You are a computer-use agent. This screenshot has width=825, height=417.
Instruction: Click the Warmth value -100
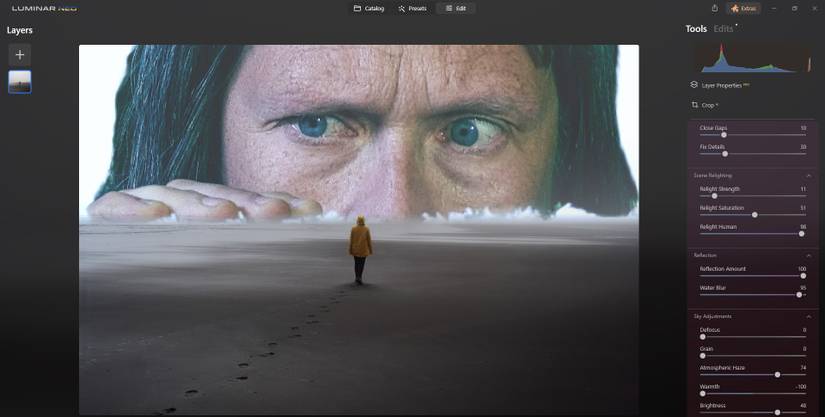pos(800,387)
